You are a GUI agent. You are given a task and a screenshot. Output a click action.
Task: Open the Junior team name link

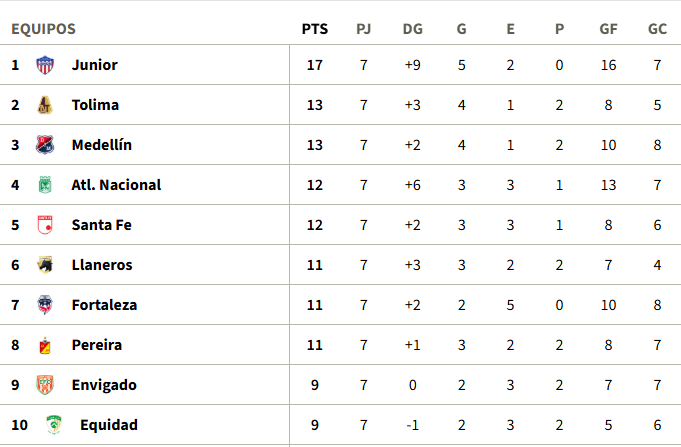click(95, 65)
